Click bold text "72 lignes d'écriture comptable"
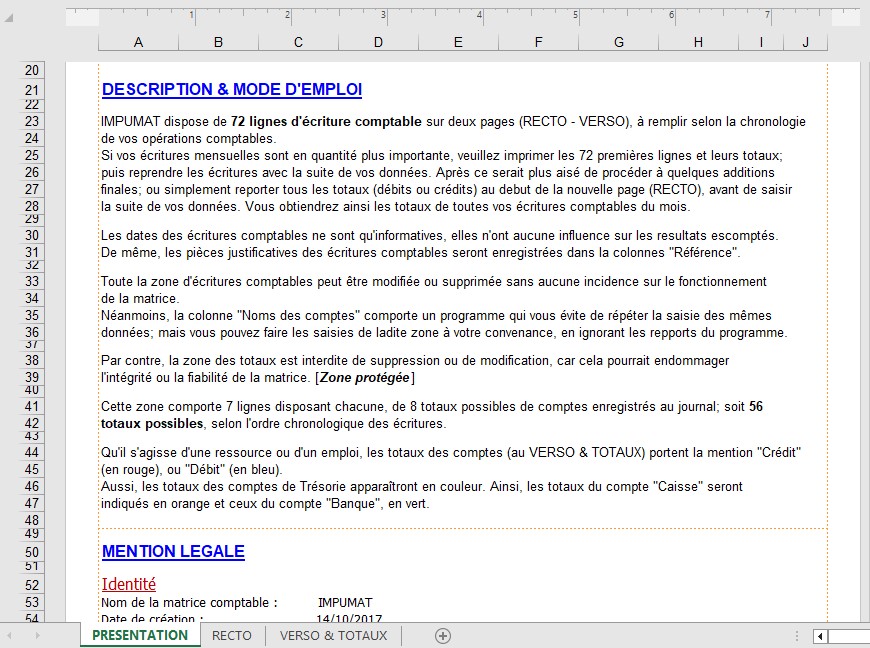 point(326,122)
